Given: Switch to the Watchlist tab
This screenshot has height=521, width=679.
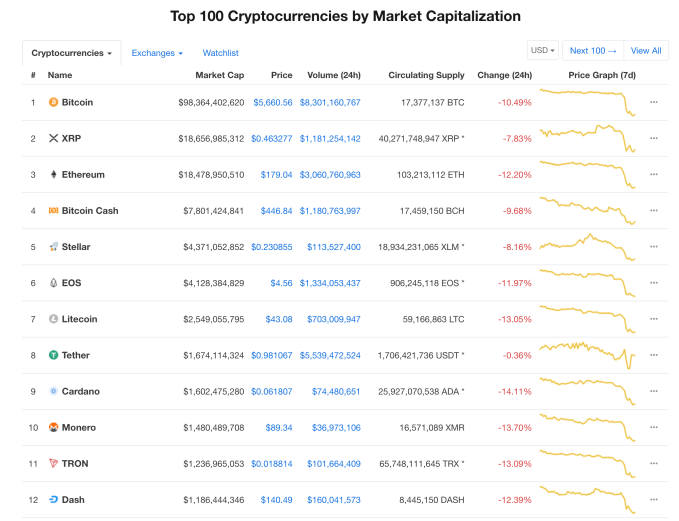Looking at the screenshot, I should click(x=220, y=52).
